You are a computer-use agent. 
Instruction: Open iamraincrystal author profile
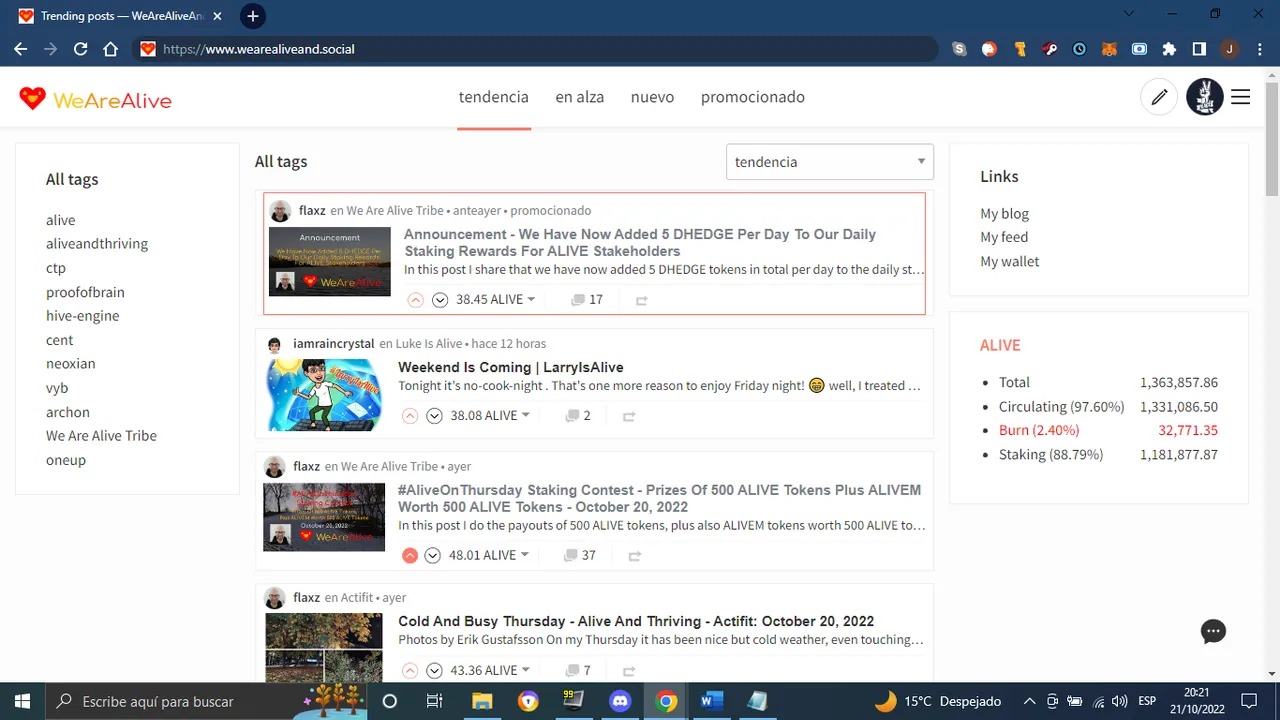coord(333,344)
